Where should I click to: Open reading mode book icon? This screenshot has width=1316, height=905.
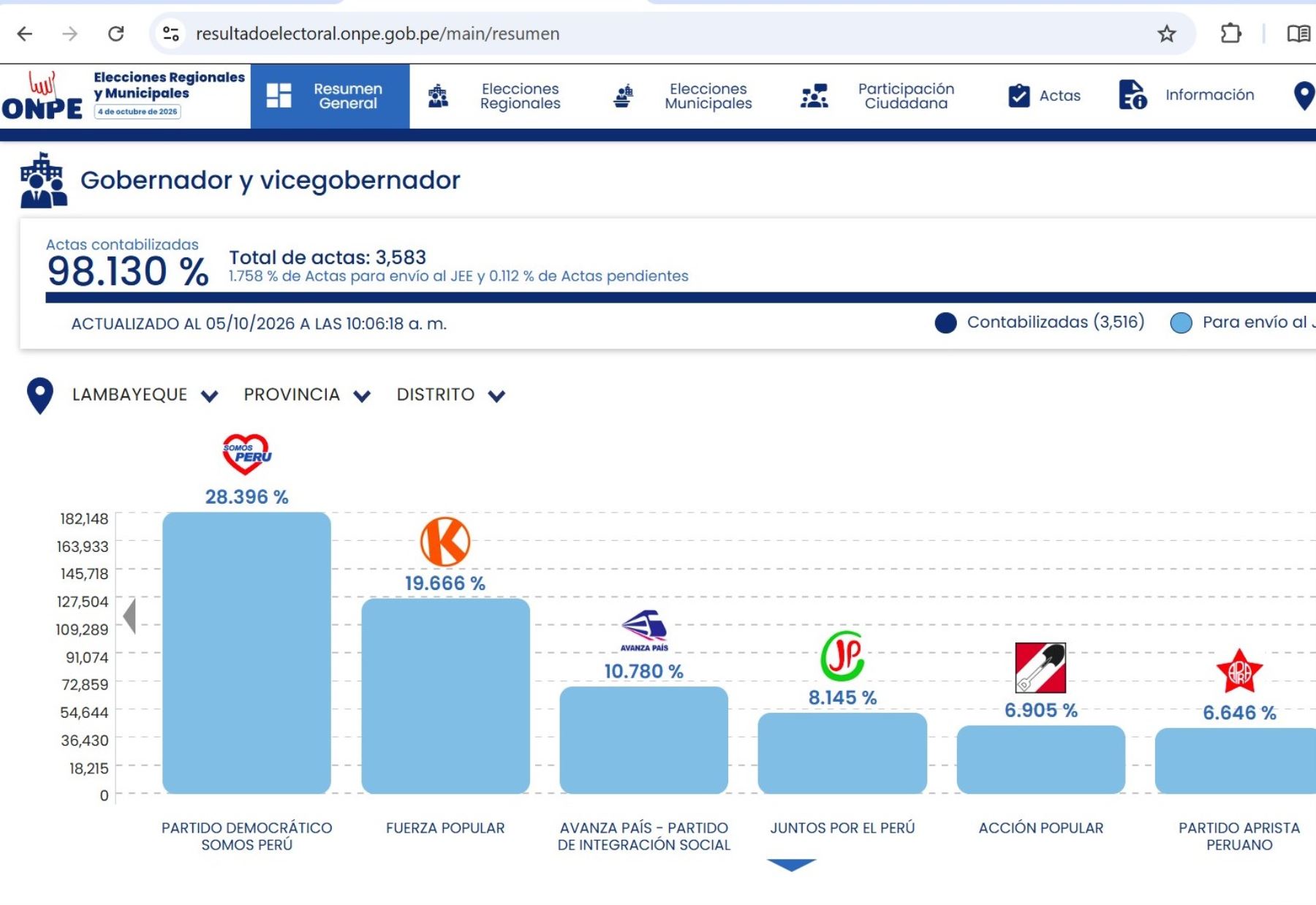(1298, 34)
